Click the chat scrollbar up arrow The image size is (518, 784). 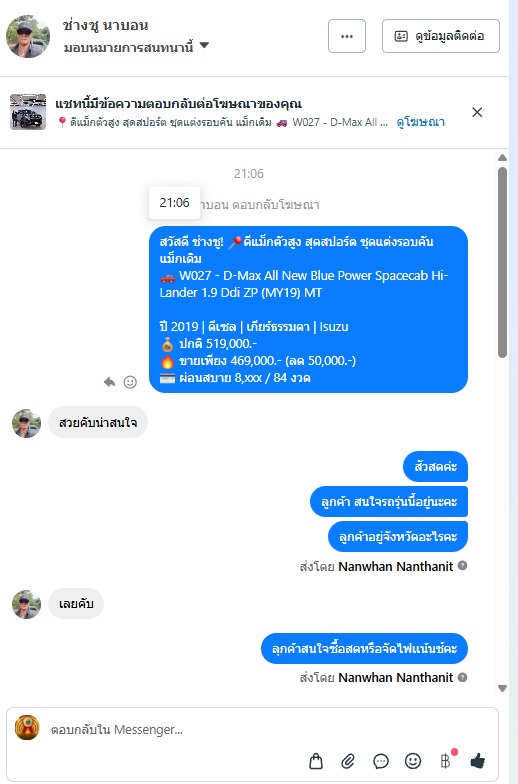tap(502, 158)
